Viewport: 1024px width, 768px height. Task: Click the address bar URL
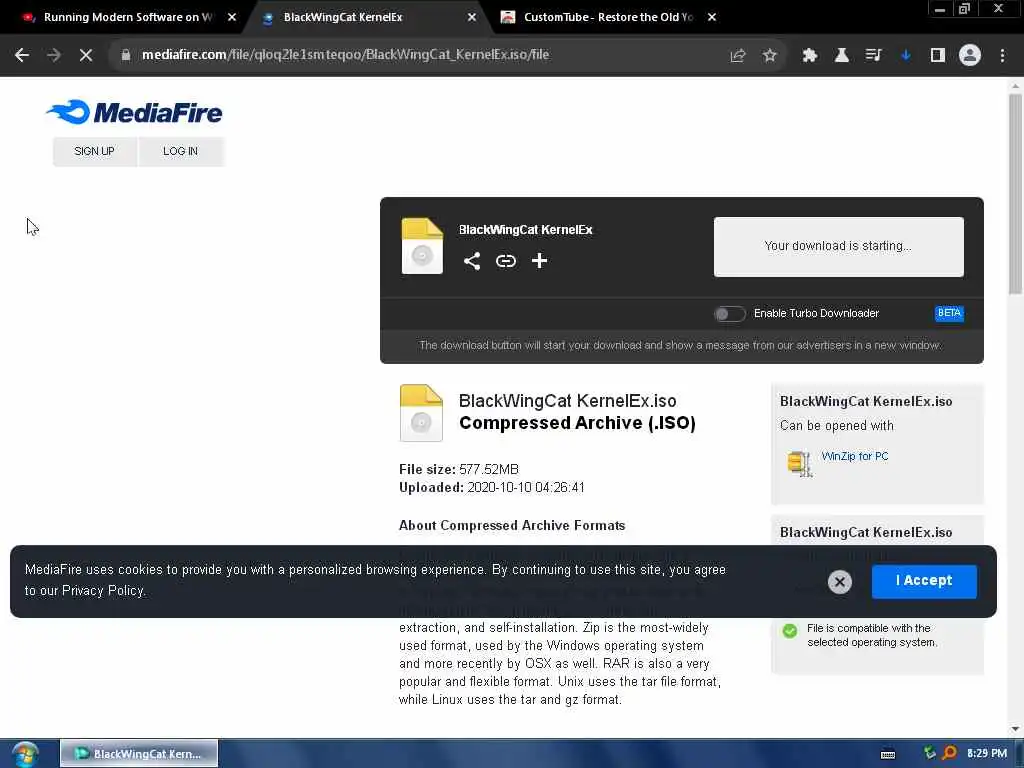click(x=345, y=55)
